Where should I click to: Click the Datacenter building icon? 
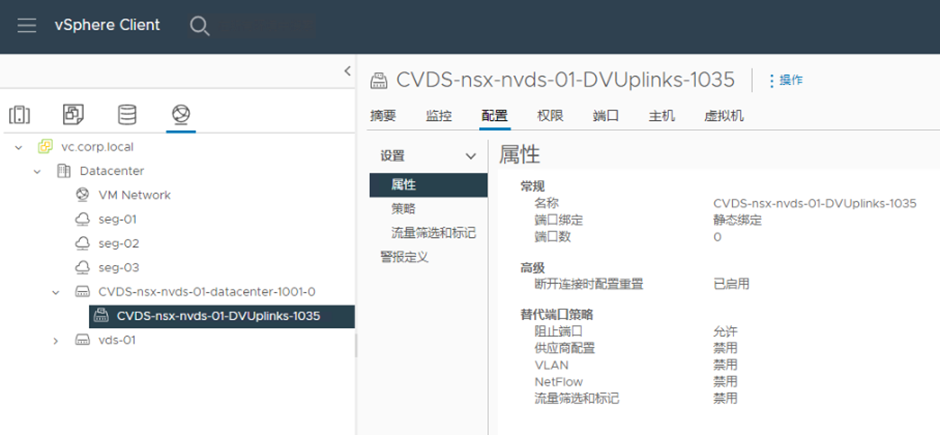(x=64, y=171)
